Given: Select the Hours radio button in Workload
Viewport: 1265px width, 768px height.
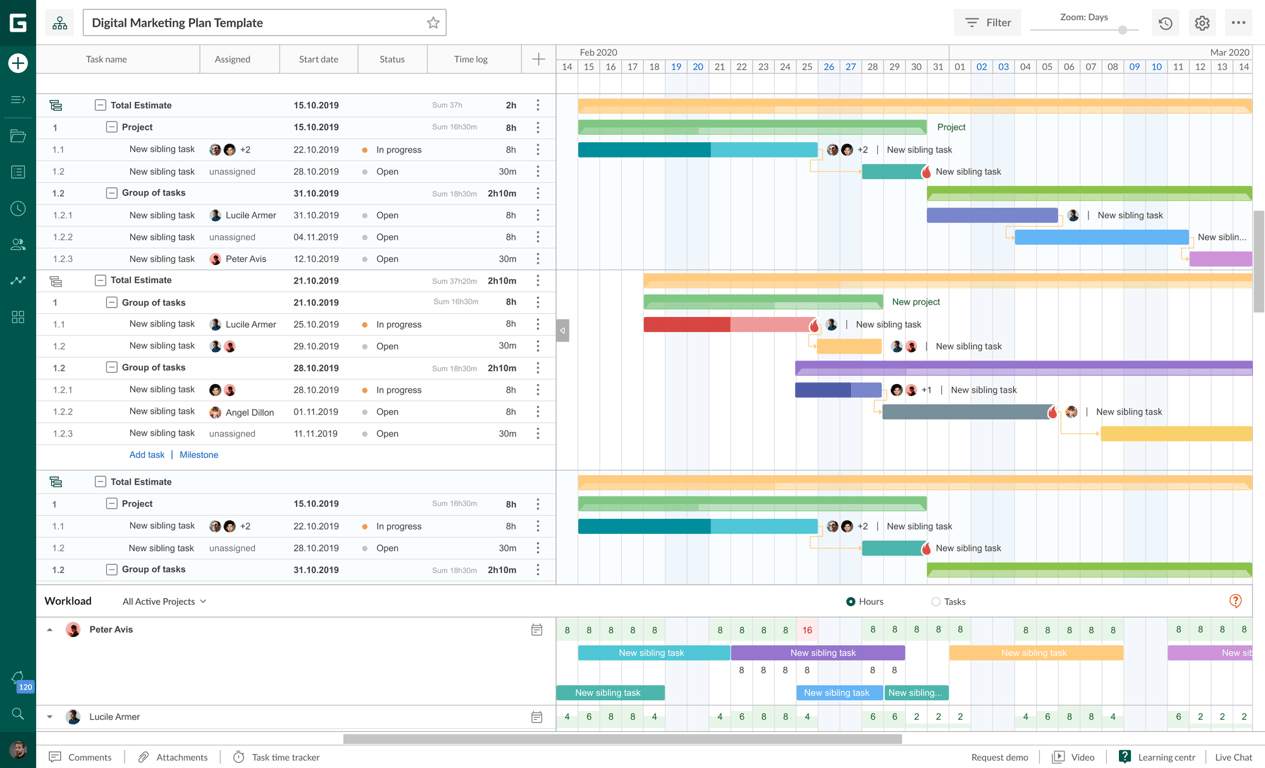Looking at the screenshot, I should 851,601.
